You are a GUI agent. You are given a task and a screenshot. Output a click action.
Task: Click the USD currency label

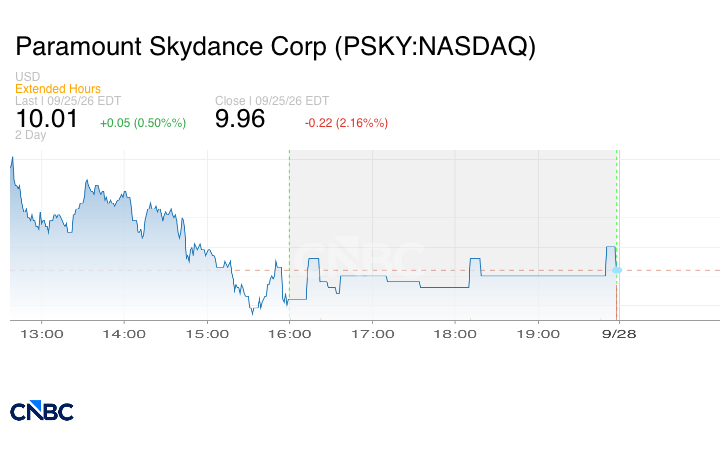point(28,77)
